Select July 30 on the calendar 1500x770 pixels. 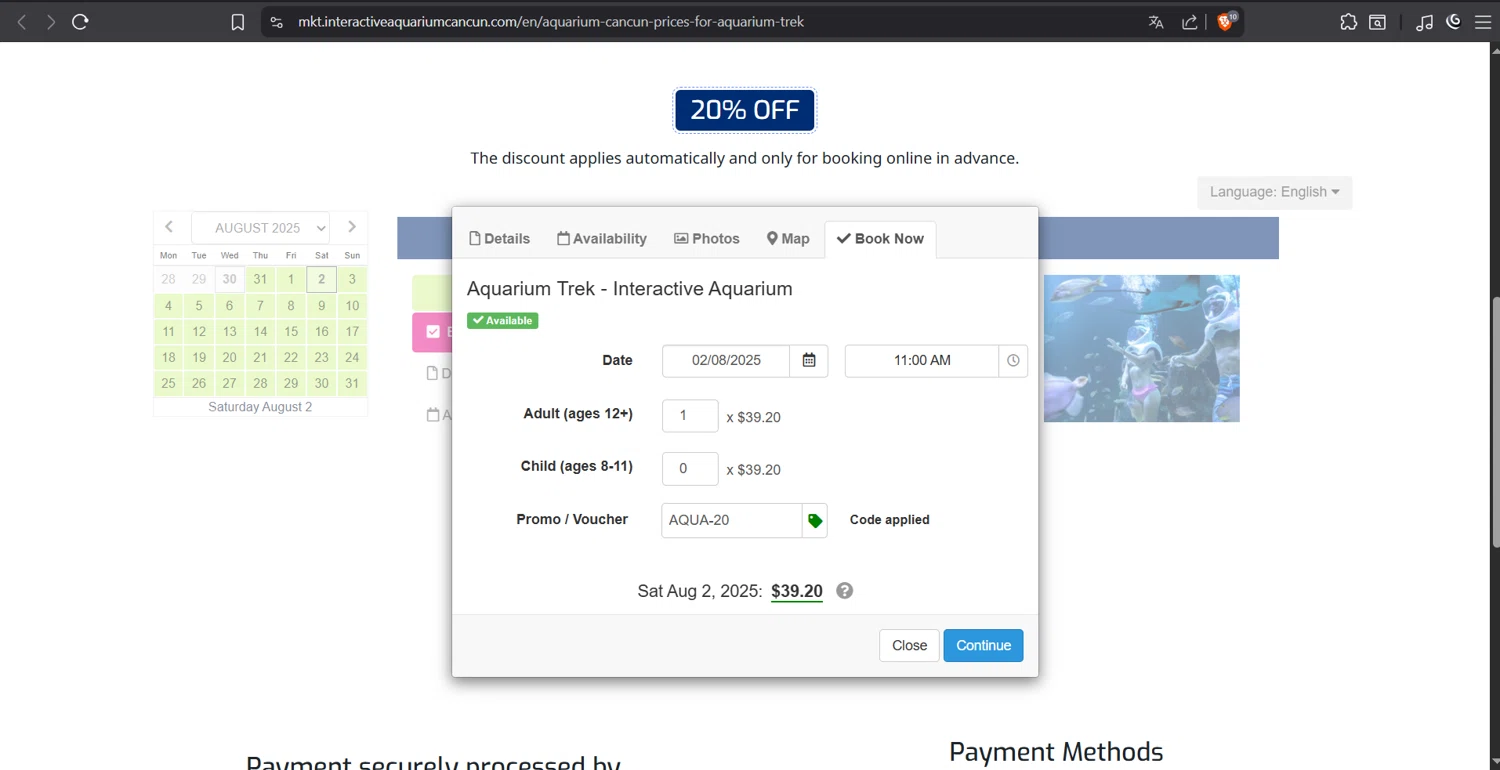tap(230, 279)
